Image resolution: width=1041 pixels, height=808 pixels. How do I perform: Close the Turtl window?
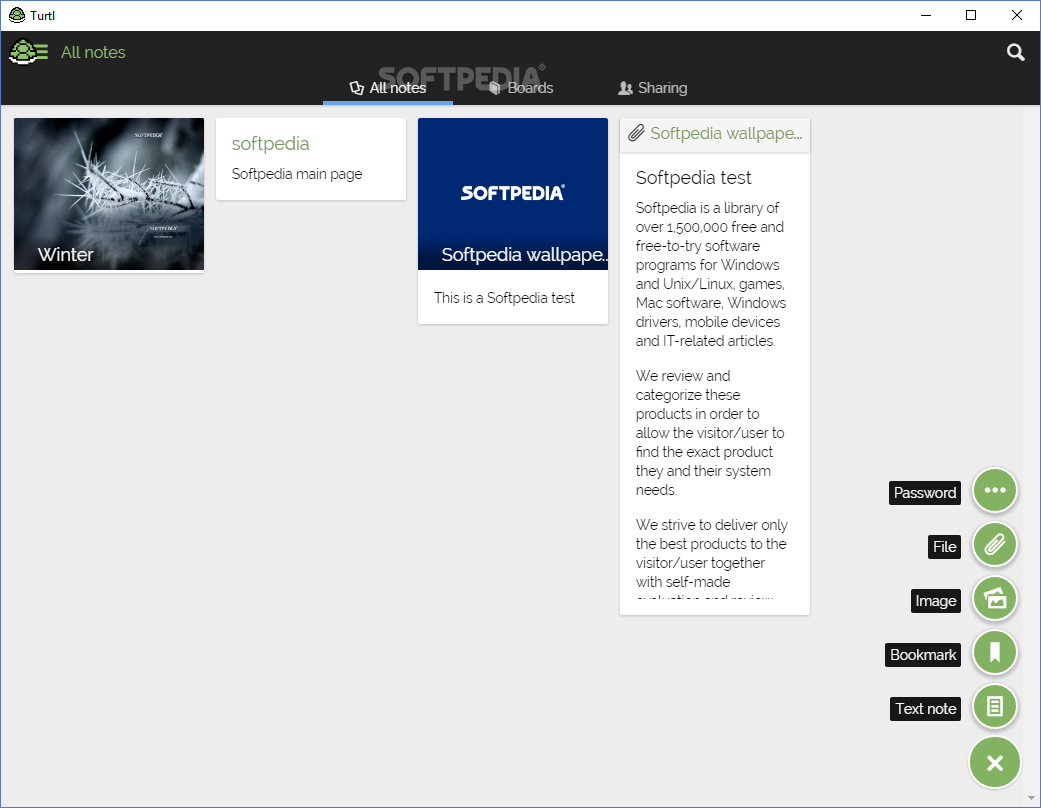[x=1016, y=15]
